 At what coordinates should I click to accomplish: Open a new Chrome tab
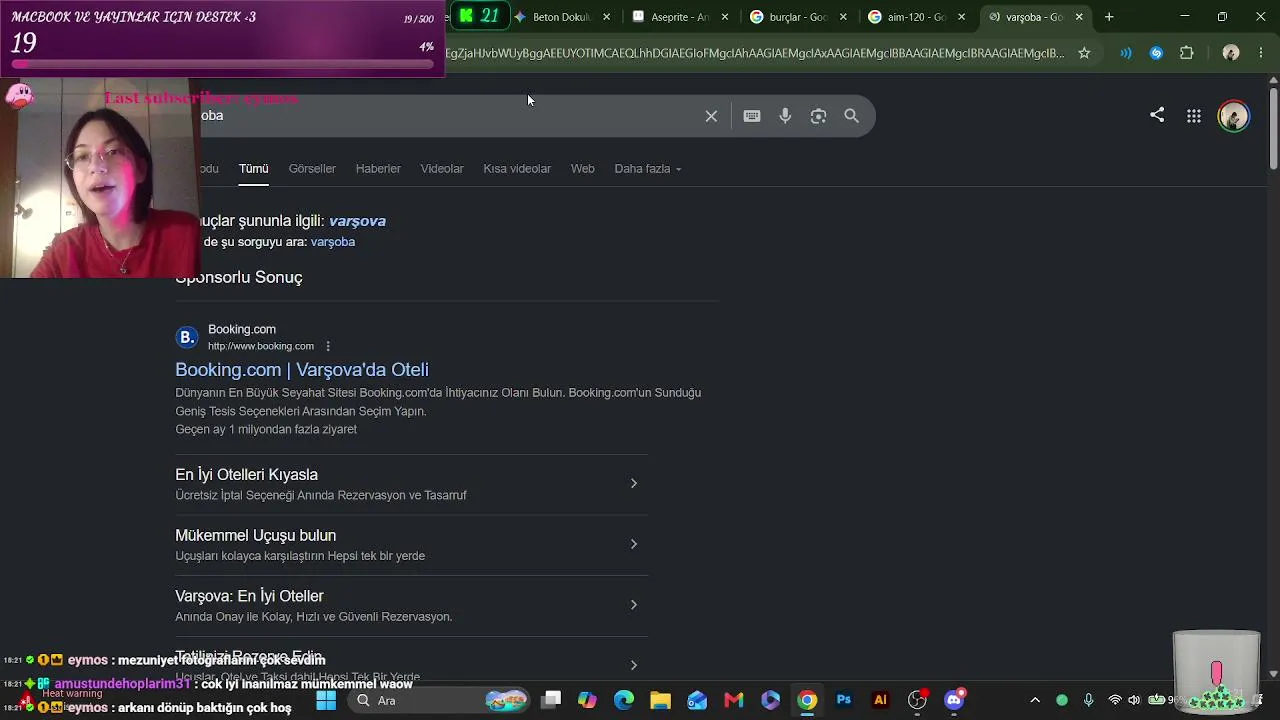coord(1109,17)
